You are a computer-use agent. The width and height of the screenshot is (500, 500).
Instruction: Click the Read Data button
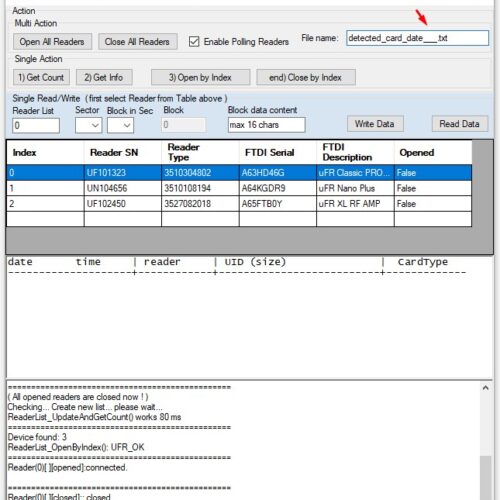click(x=460, y=124)
